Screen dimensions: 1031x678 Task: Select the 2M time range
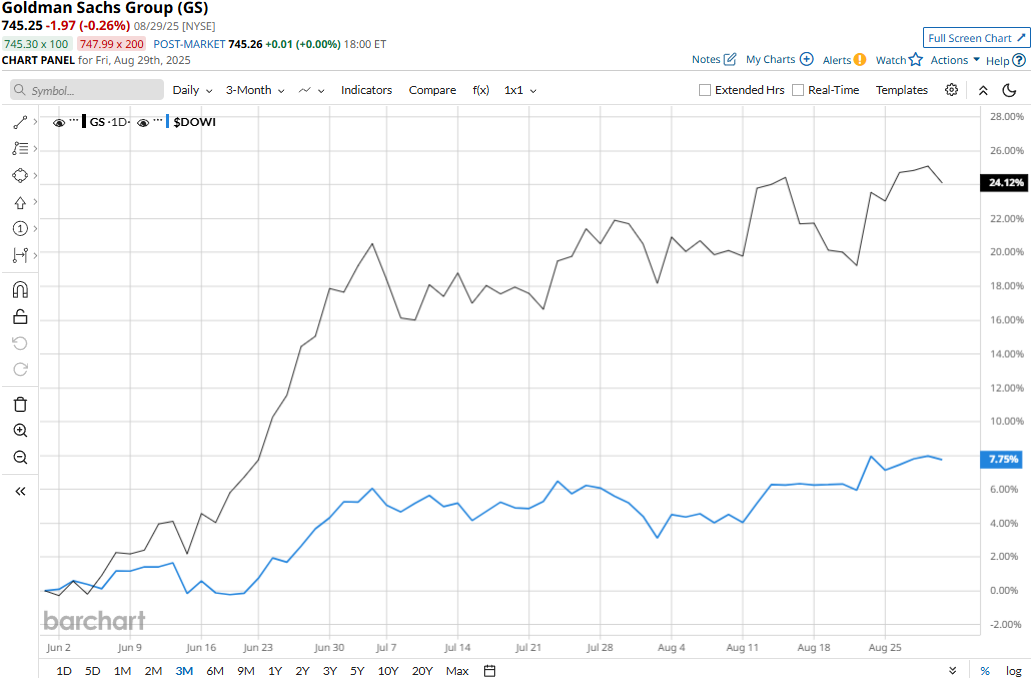pos(153,671)
